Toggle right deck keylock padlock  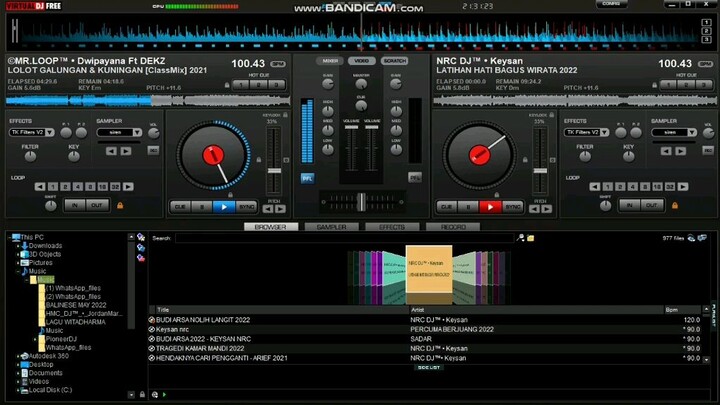[x=551, y=115]
